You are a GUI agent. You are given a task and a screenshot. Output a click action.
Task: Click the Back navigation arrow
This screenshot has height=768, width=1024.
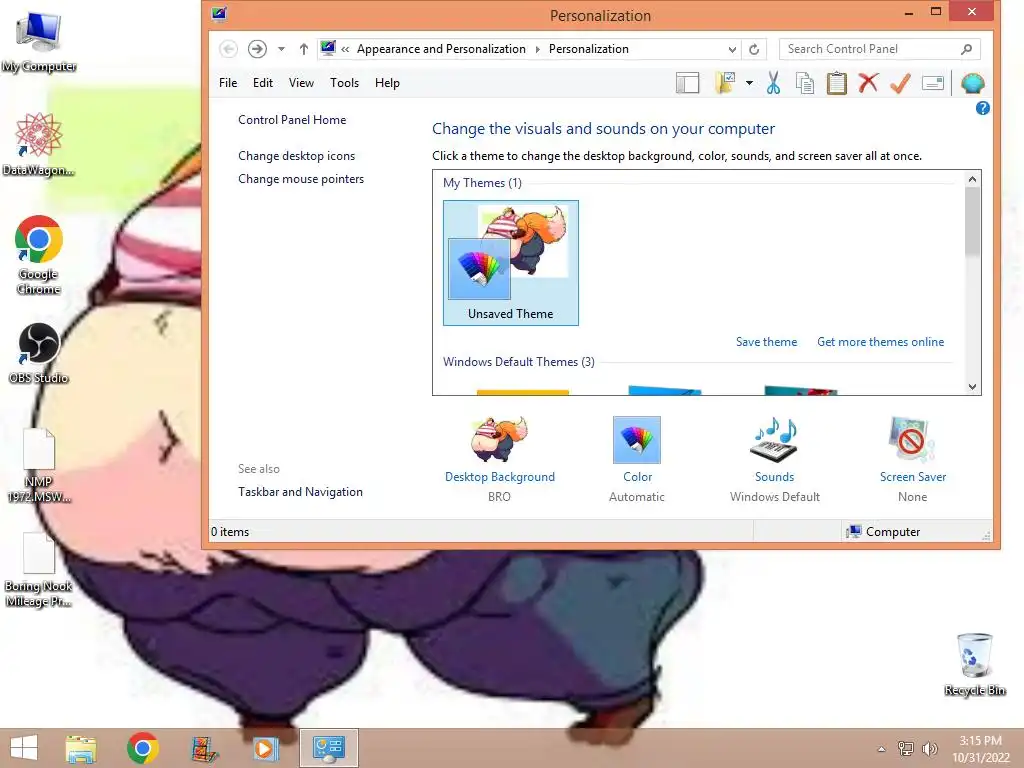(228, 49)
